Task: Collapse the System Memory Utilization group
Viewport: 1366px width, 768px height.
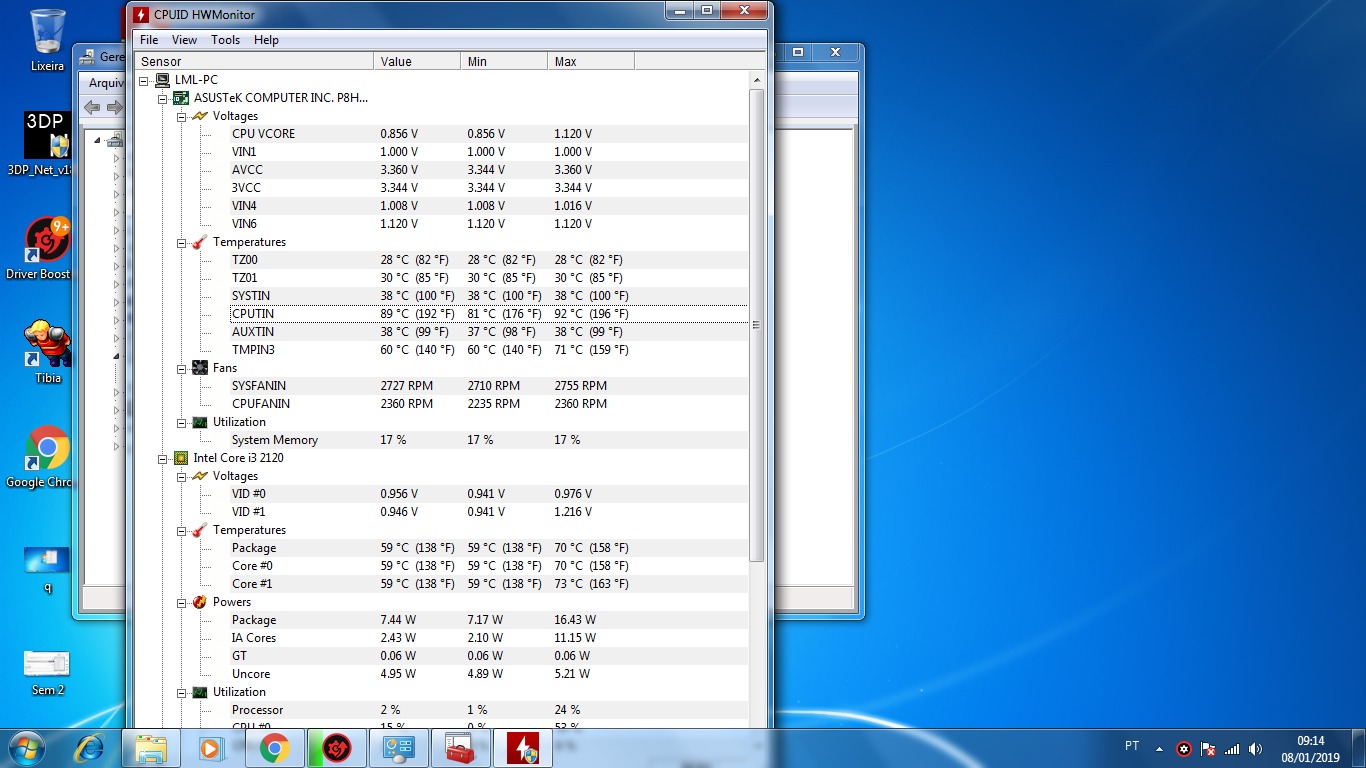Action: [182, 422]
